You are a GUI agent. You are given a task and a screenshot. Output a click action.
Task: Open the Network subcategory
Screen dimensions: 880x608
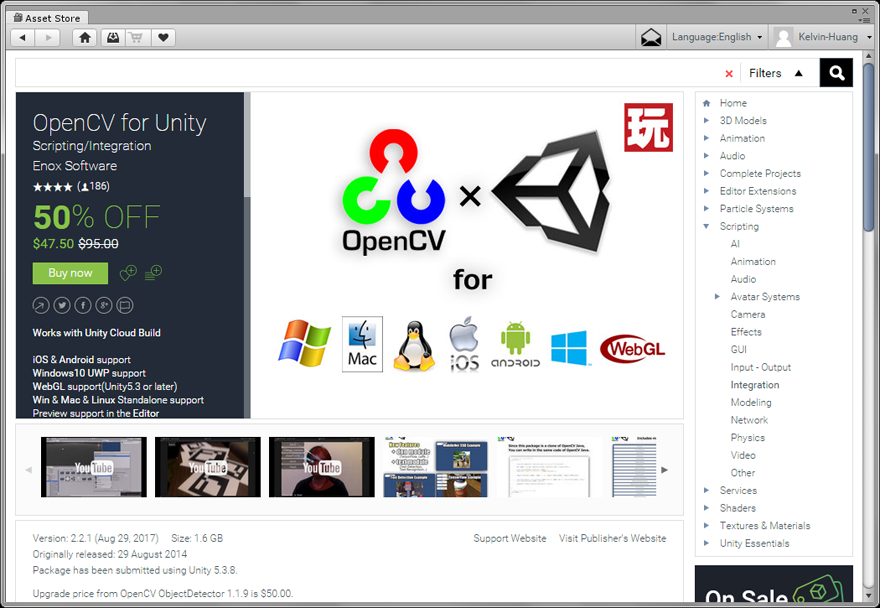(749, 420)
